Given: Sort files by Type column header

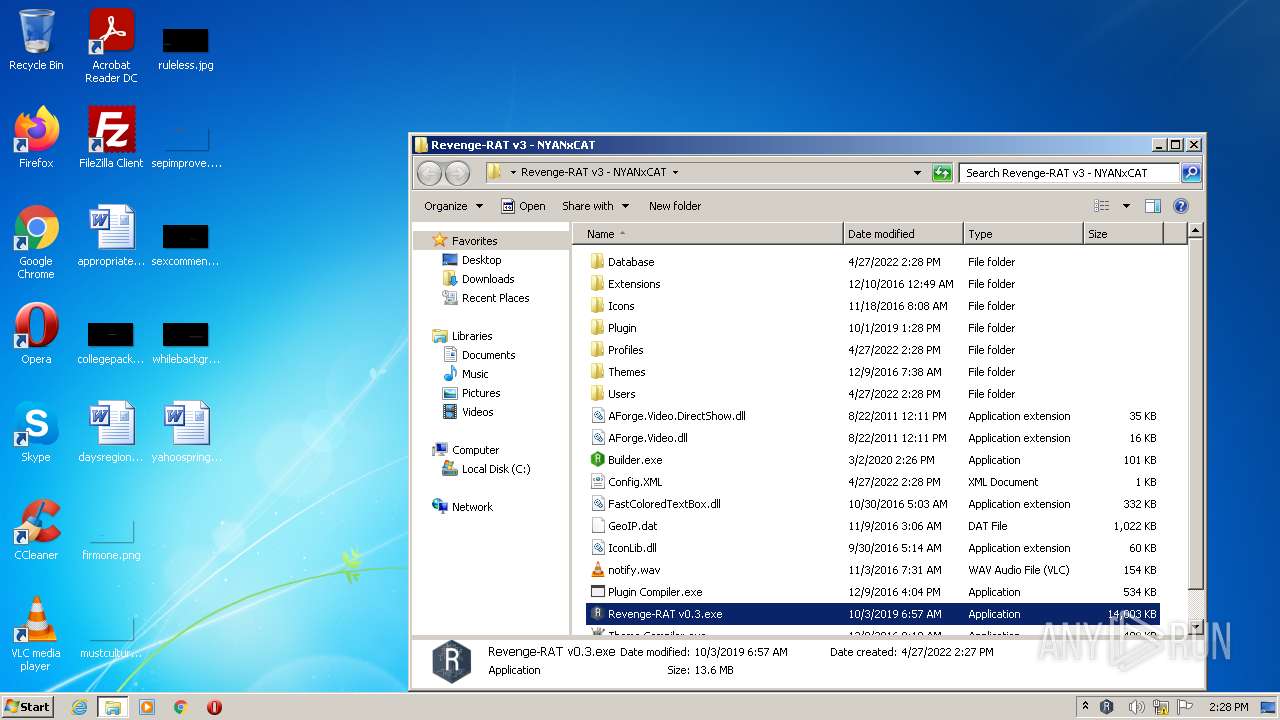Looking at the screenshot, I should coord(1022,234).
